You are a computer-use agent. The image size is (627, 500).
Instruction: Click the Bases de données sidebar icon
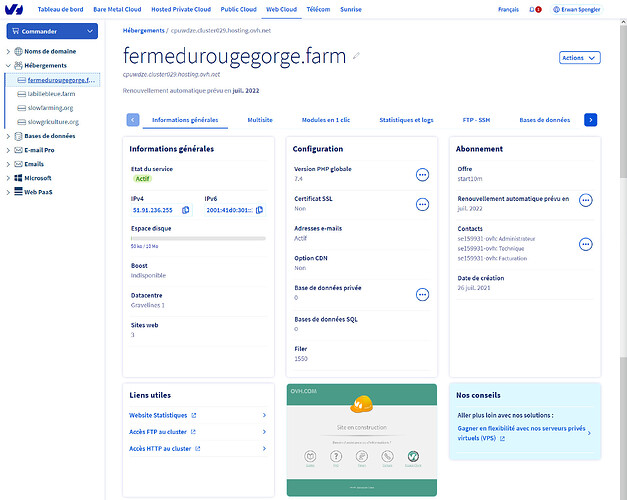[18, 136]
